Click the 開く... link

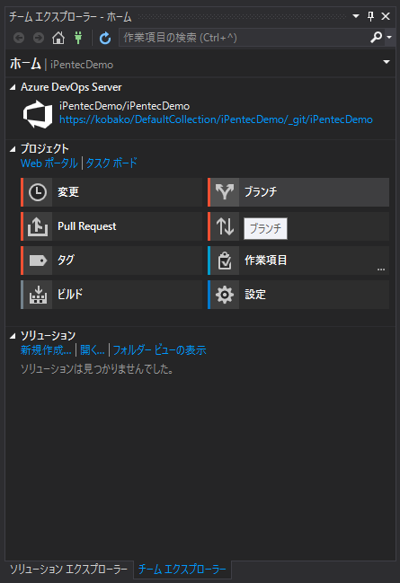pyautogui.click(x=92, y=350)
